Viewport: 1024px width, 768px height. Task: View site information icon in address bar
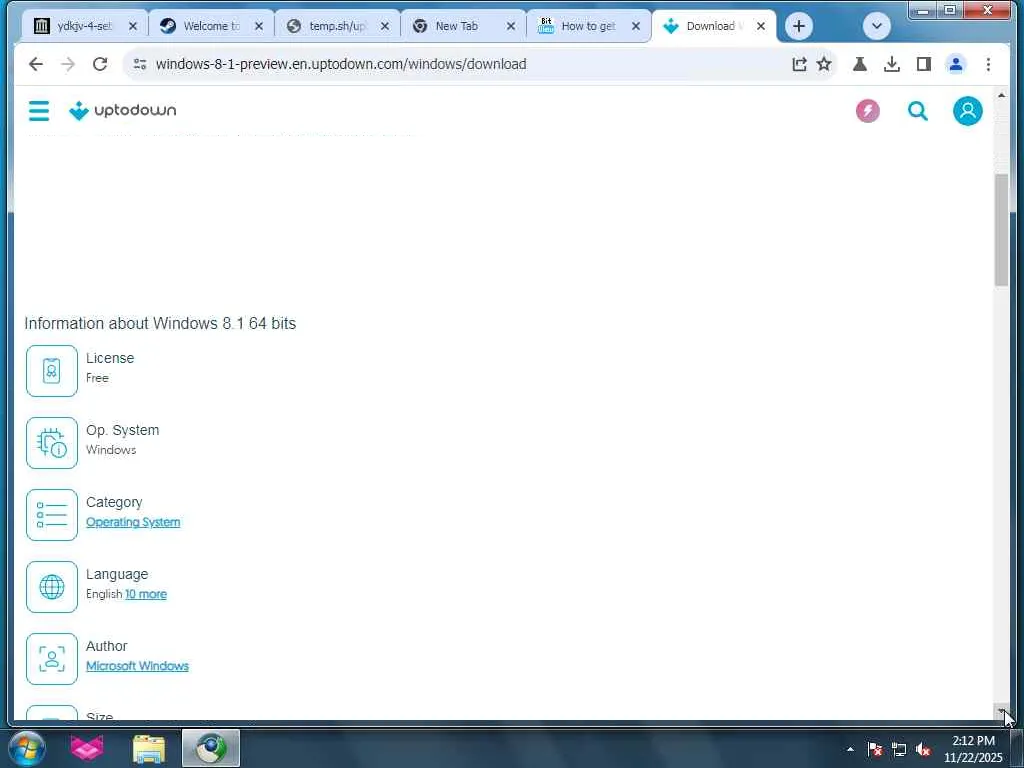(140, 64)
